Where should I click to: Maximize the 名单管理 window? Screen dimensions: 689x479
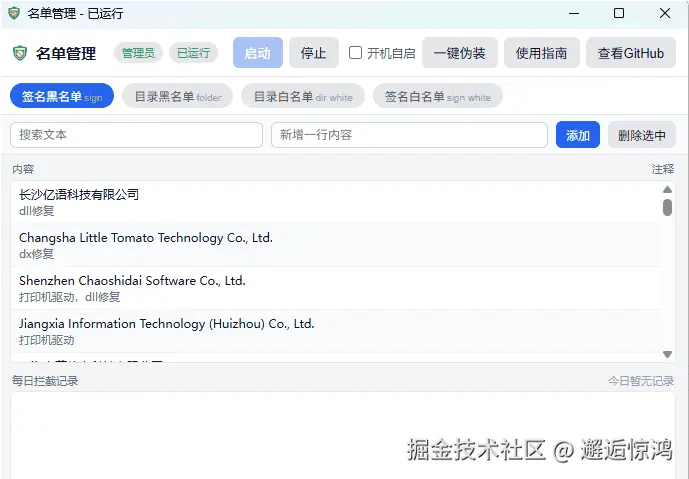tap(619, 13)
